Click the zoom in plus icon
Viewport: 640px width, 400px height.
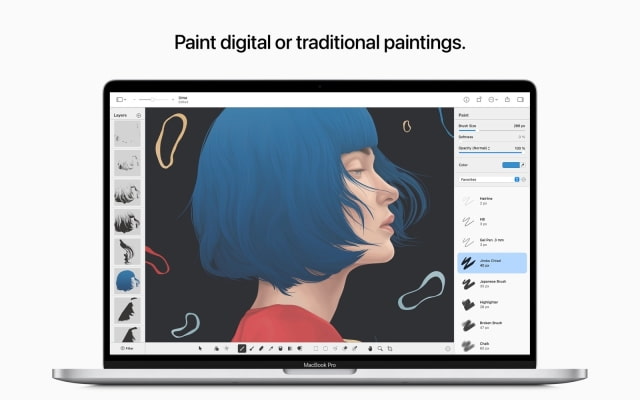[173, 100]
